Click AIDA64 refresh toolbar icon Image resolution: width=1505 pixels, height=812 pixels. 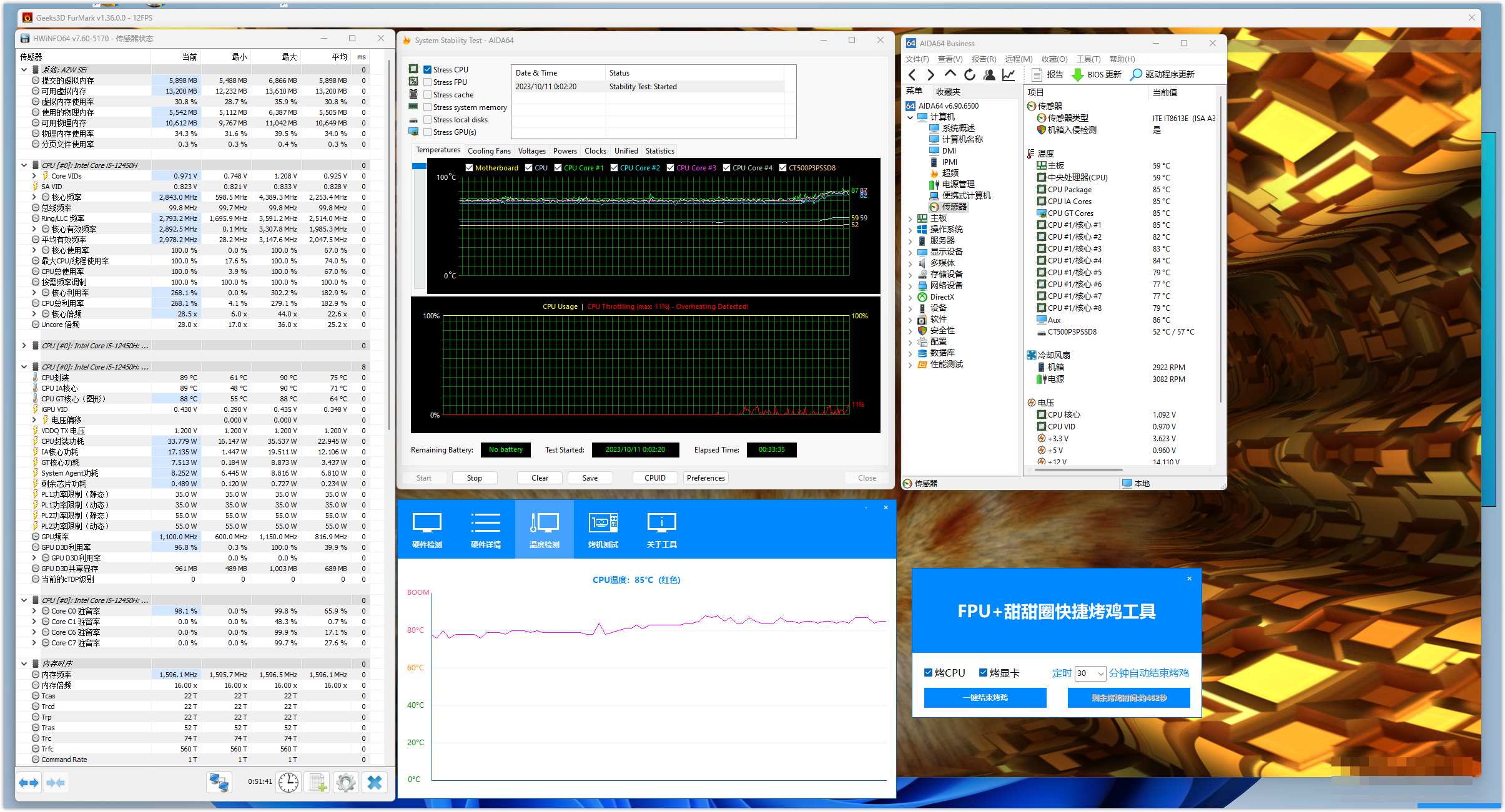(x=969, y=75)
